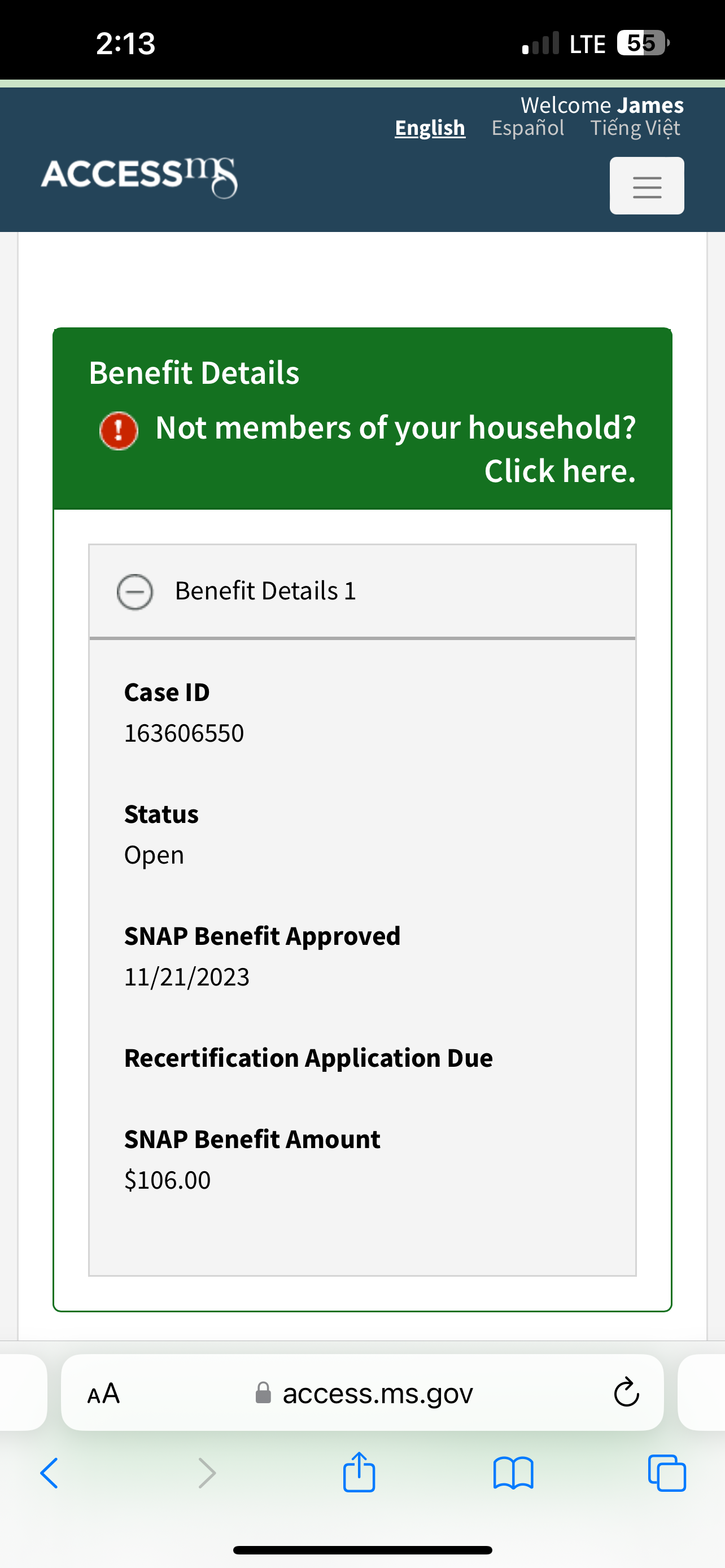
Task: Go back using Safari back arrow
Action: [49, 1473]
